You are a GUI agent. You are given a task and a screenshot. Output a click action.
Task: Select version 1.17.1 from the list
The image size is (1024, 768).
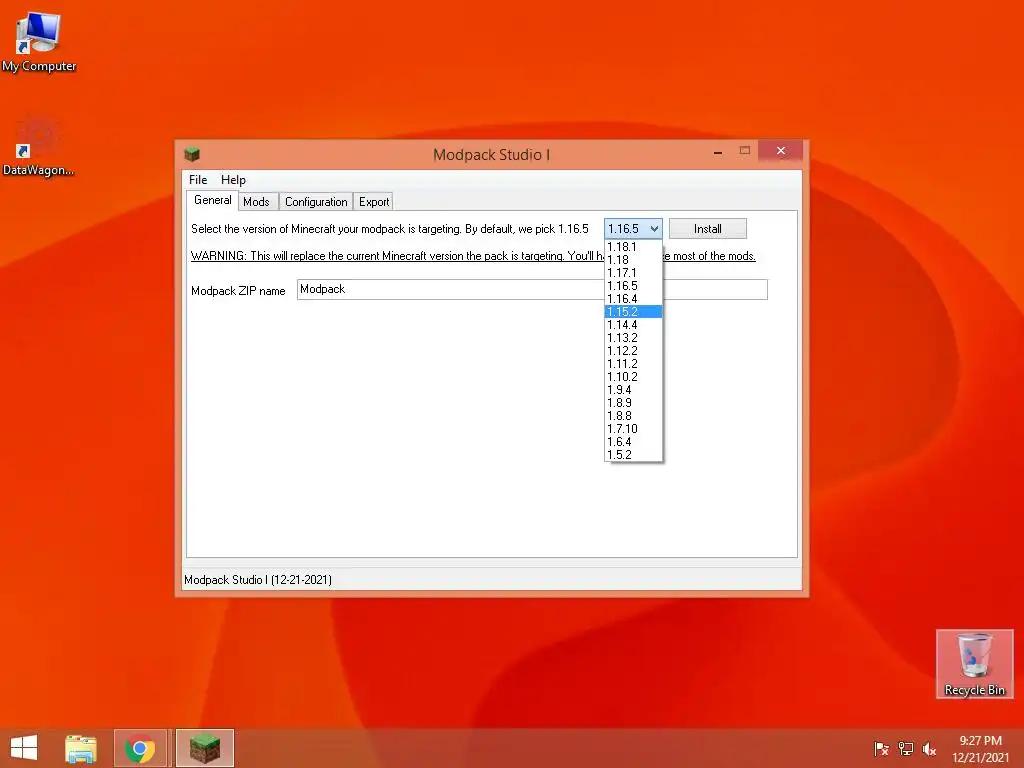click(633, 273)
